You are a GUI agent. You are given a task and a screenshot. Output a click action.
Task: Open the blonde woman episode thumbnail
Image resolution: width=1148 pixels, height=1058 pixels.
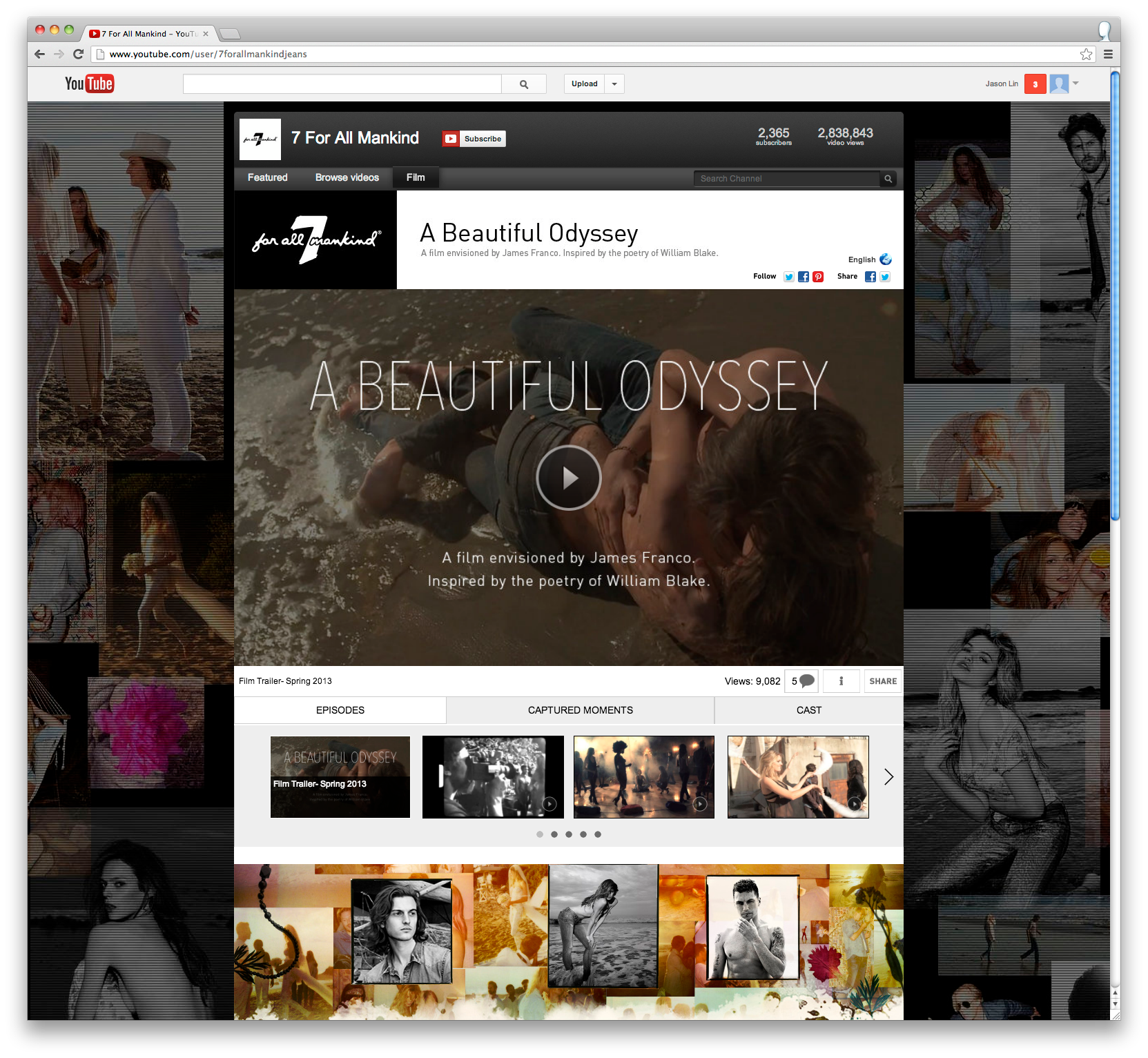point(798,777)
